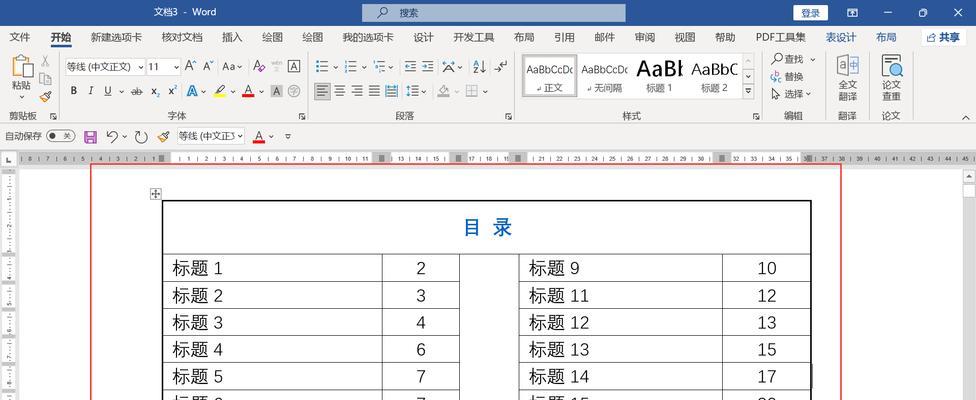
Task: Open the change case Aa dropdown
Action: (232, 66)
